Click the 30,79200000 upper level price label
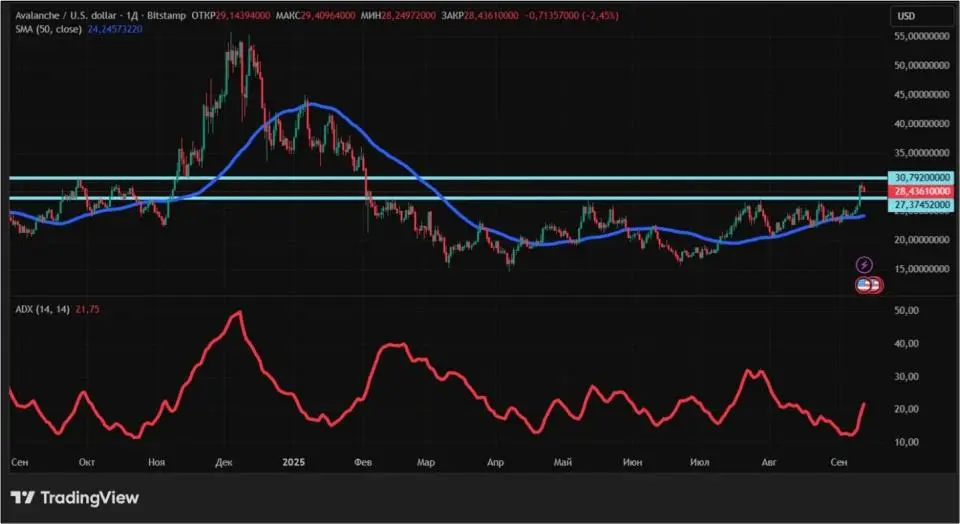 pos(923,177)
